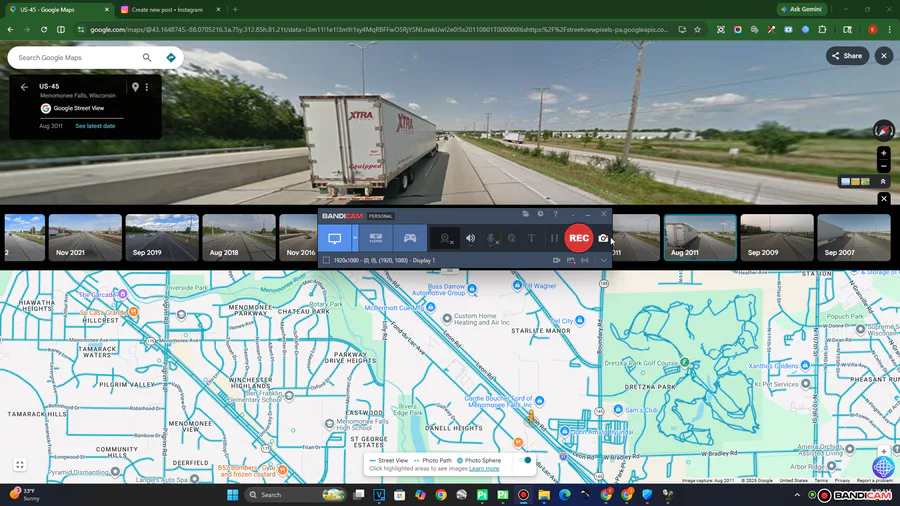Select the Nov 2021 Street View thumbnail
The height and width of the screenshot is (506, 900).
coord(85,238)
